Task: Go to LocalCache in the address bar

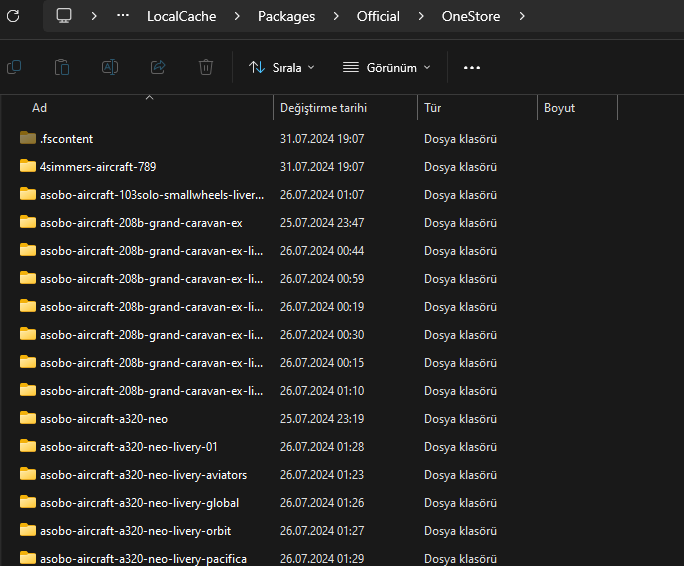Action: [x=181, y=16]
